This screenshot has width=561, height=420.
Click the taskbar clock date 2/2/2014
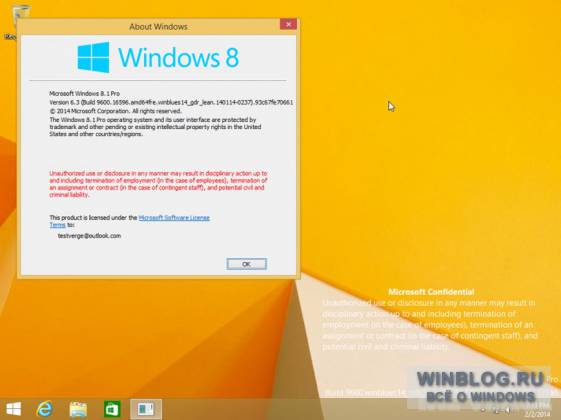pos(537,415)
